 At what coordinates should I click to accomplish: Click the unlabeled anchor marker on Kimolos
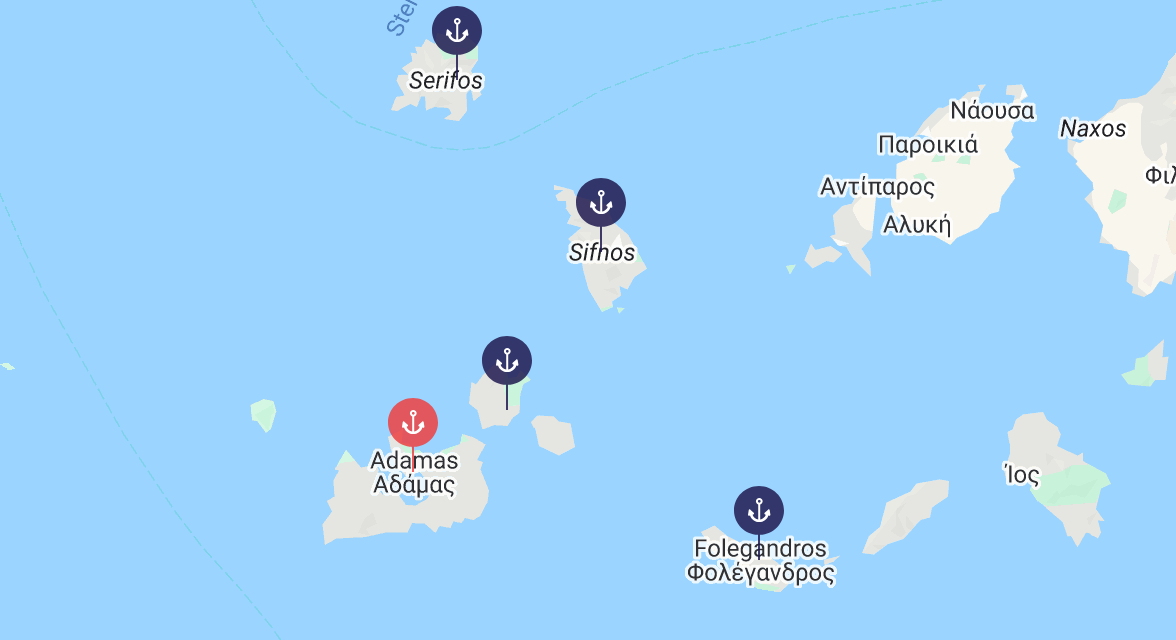point(507,361)
